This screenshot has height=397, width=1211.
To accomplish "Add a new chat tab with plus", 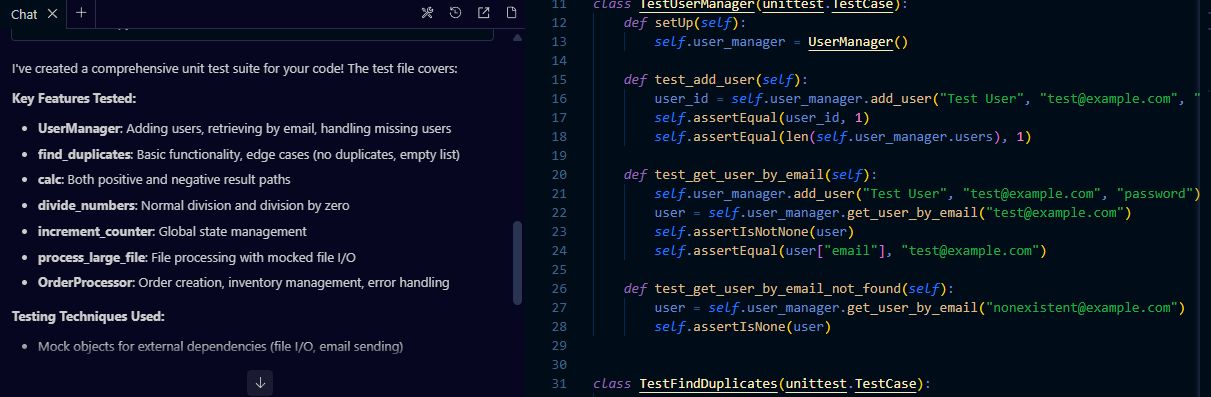I will coord(81,13).
